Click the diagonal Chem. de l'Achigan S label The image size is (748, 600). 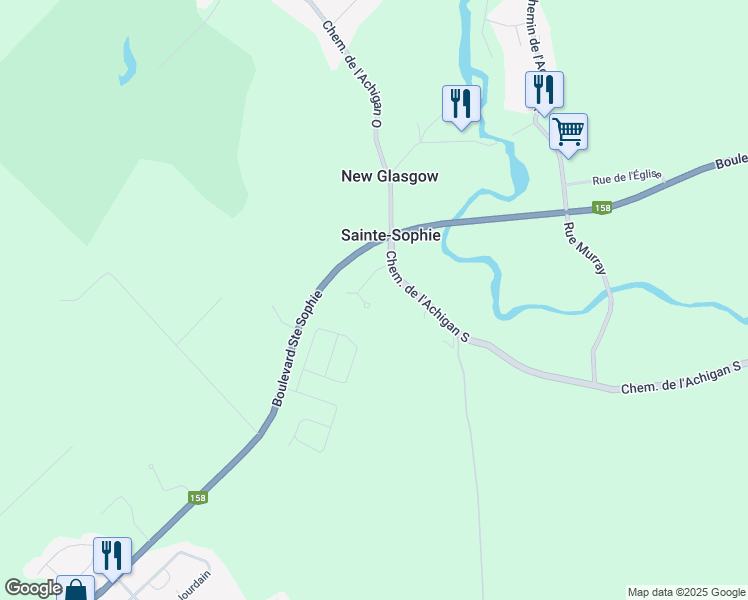coord(426,296)
